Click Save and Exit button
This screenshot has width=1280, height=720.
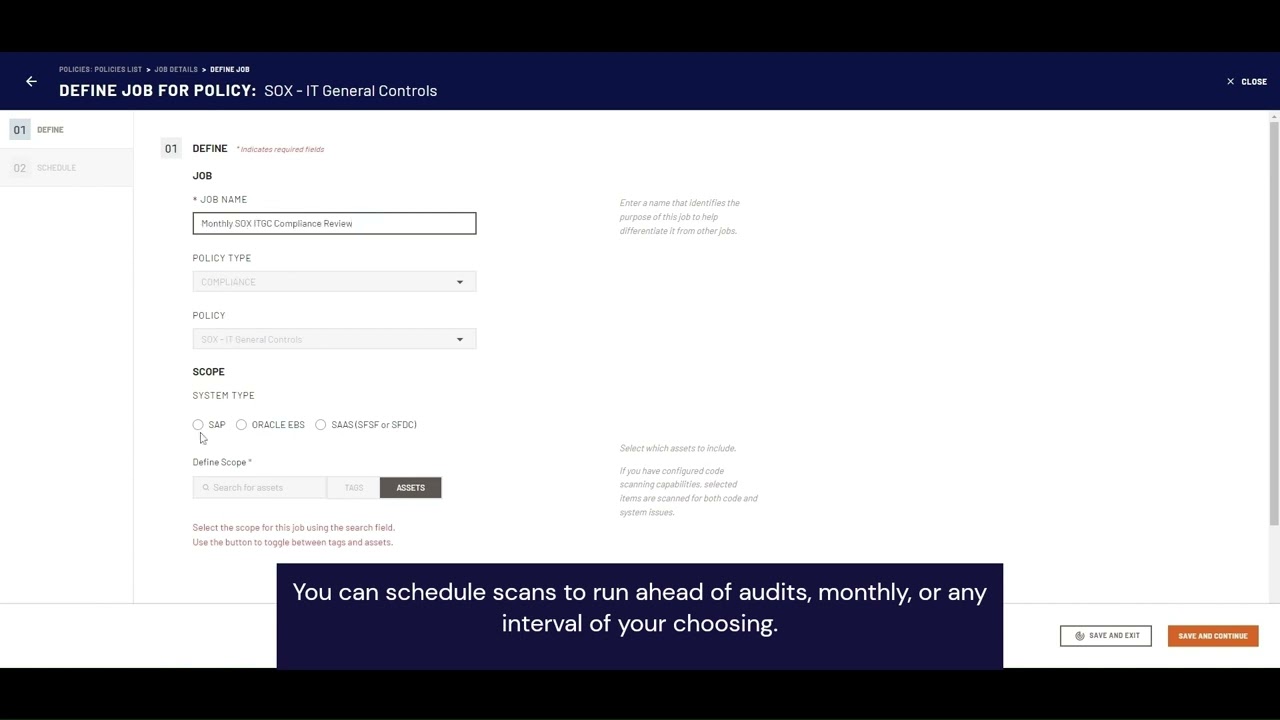(x=1106, y=636)
